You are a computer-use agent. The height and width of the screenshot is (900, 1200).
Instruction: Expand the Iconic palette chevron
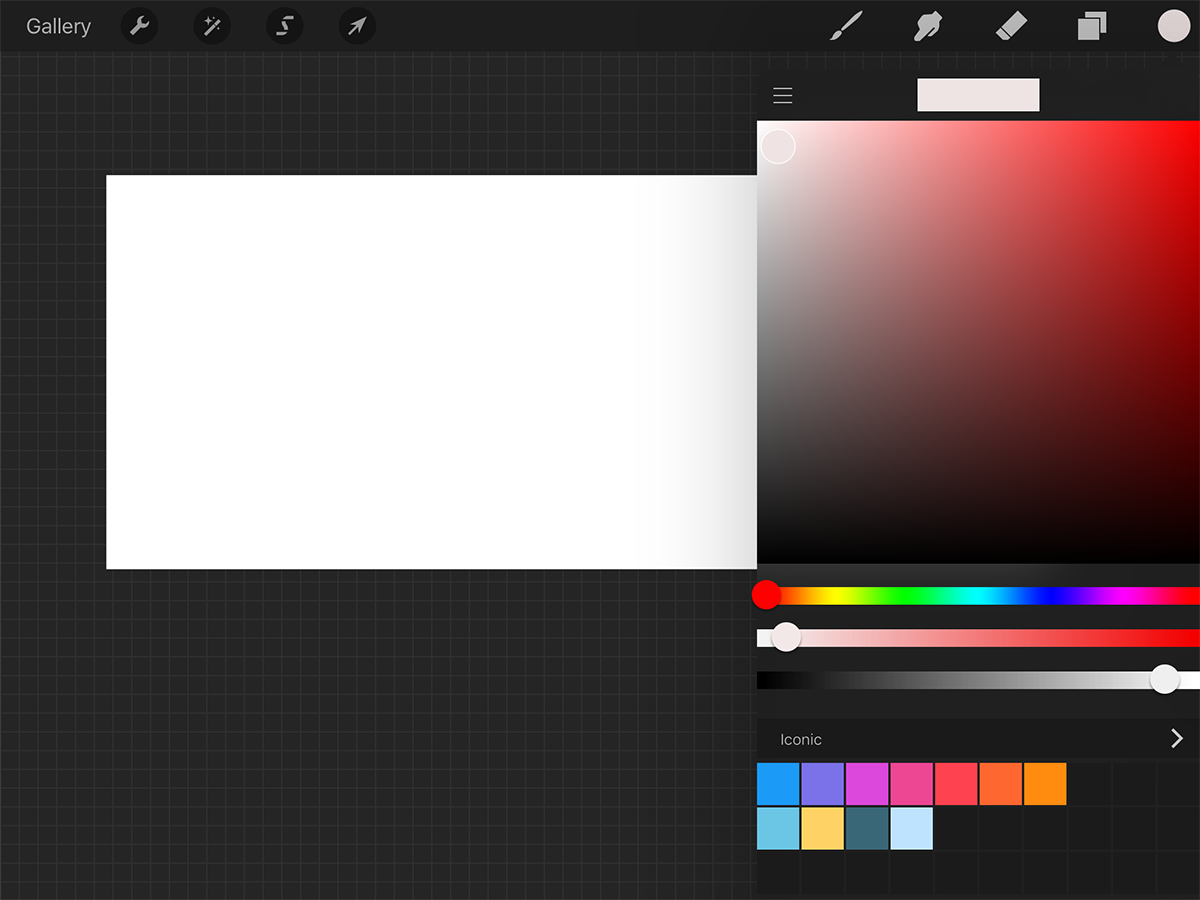coord(1176,739)
